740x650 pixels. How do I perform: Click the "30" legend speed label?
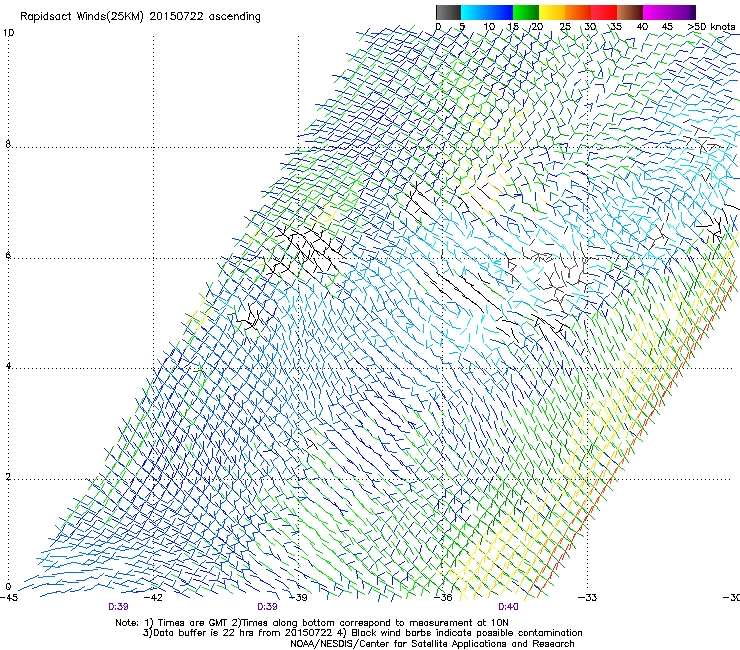tap(590, 27)
